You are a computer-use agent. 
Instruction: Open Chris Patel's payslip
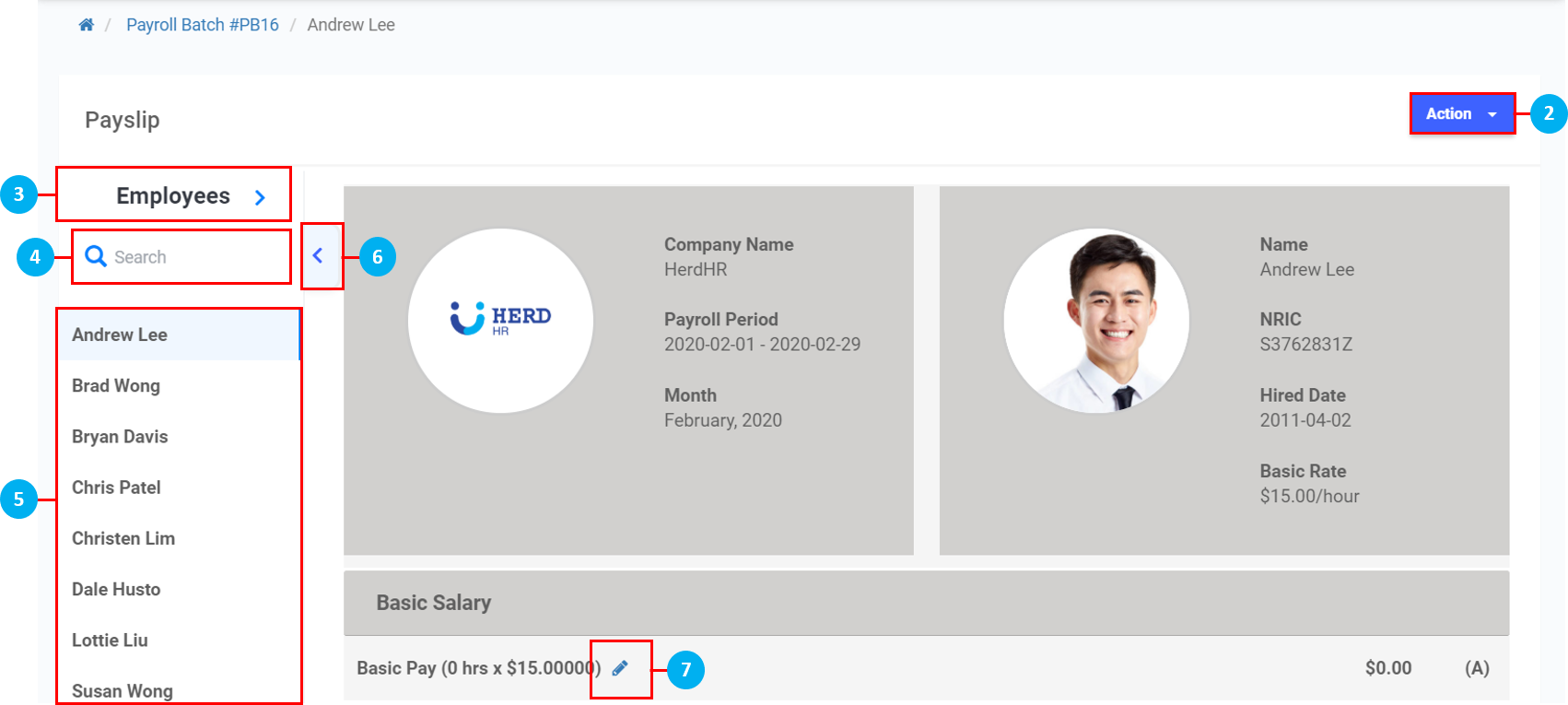116,487
